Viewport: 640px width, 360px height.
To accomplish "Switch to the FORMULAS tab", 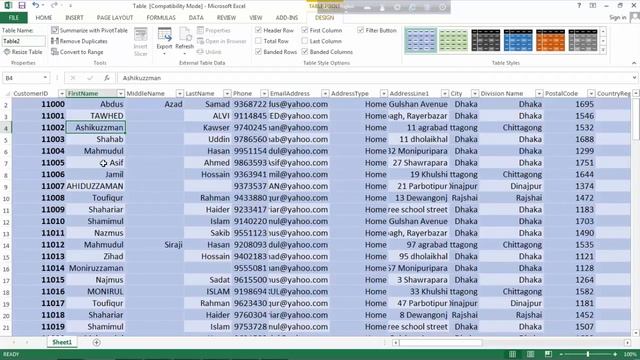I will [161, 18].
